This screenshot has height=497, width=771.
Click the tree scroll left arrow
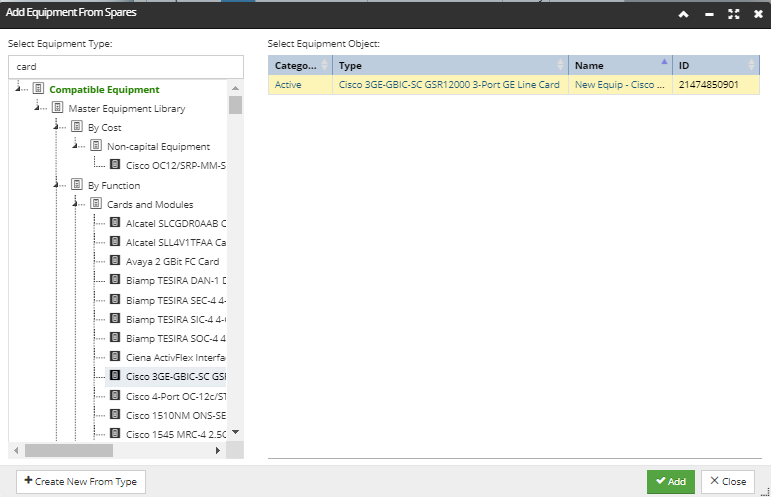click(x=16, y=450)
